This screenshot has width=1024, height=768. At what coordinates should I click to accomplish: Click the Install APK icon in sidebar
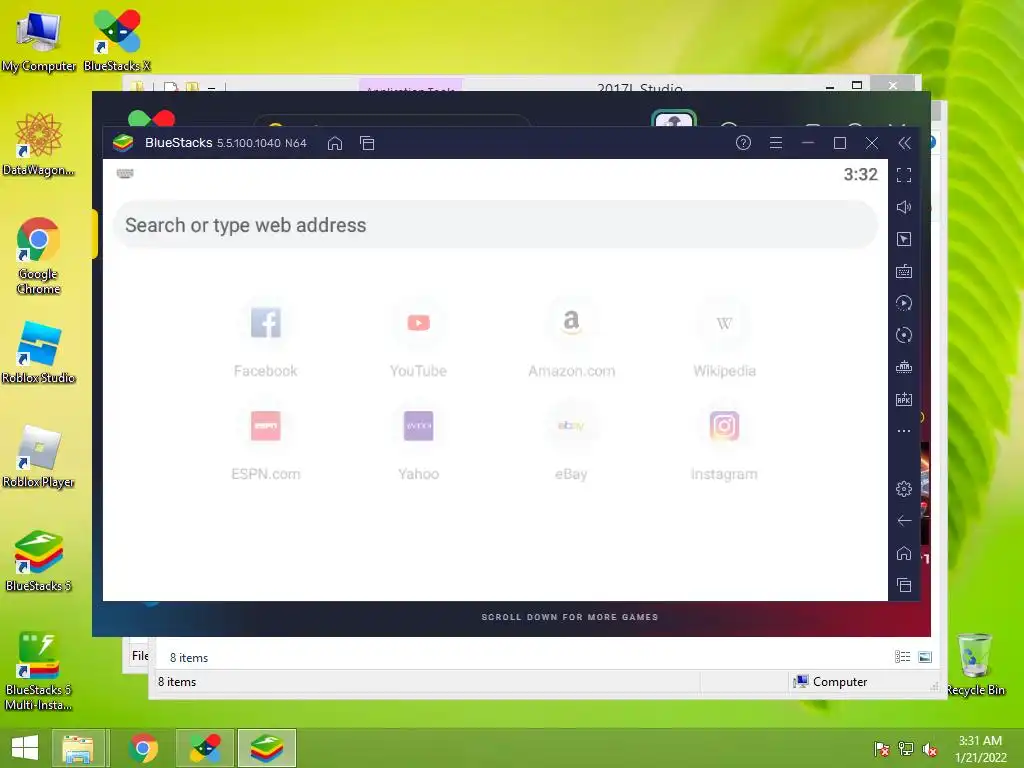904,399
